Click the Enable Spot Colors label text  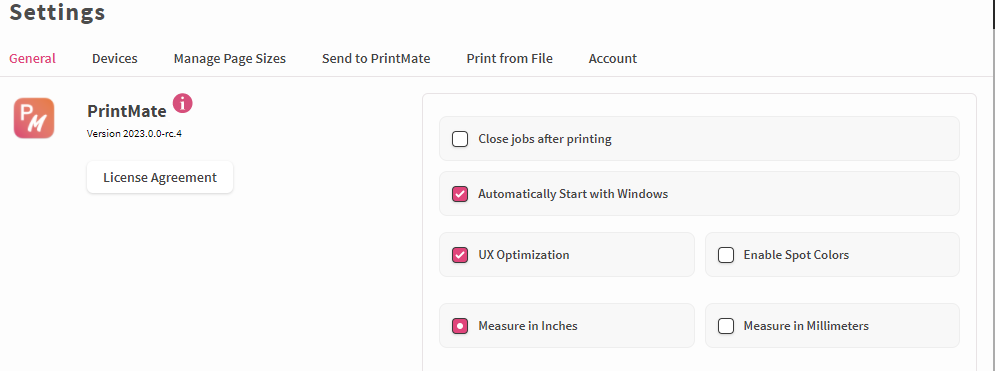pyautogui.click(x=796, y=255)
